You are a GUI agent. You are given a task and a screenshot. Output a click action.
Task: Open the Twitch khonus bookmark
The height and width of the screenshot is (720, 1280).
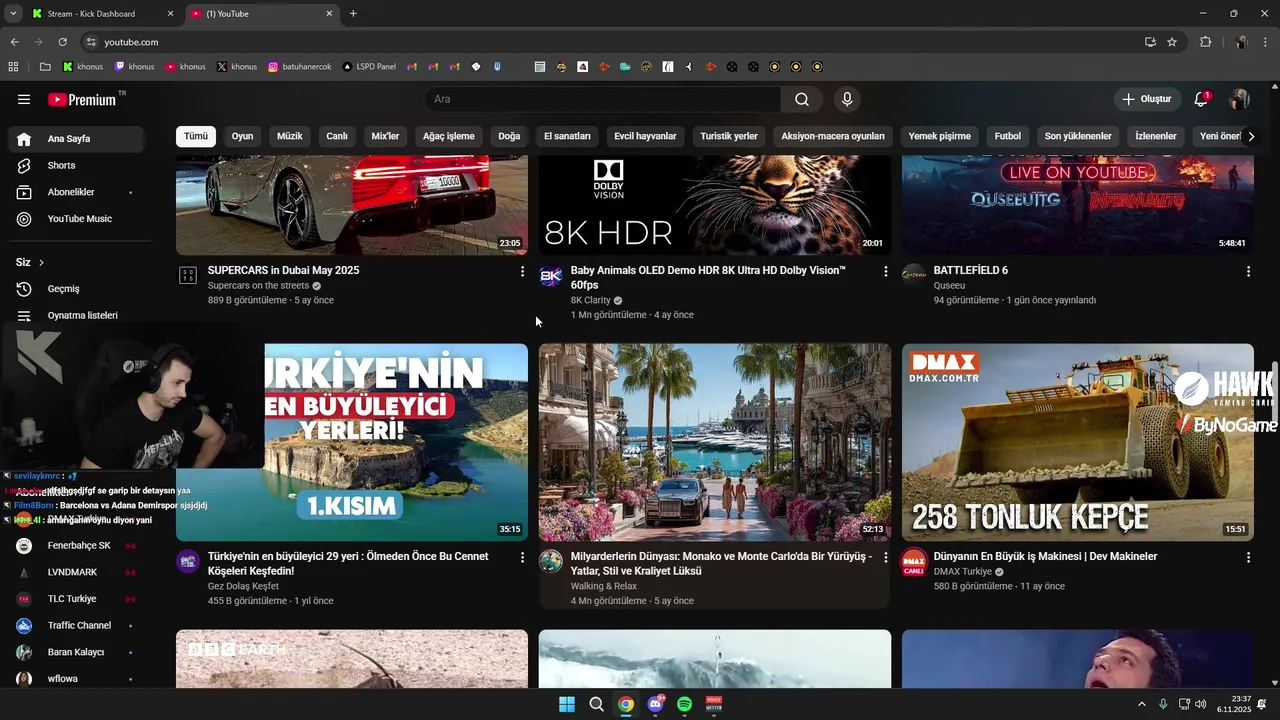point(135,67)
